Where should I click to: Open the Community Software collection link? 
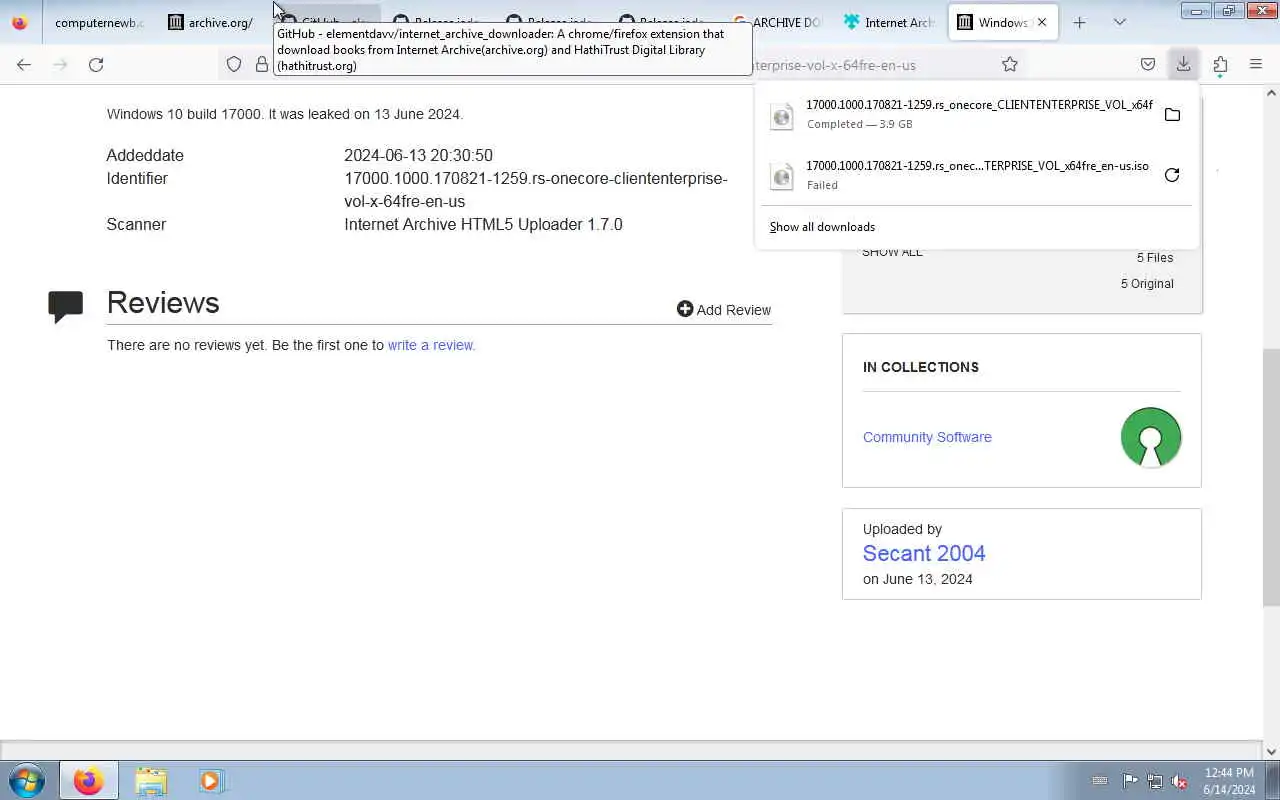927,437
